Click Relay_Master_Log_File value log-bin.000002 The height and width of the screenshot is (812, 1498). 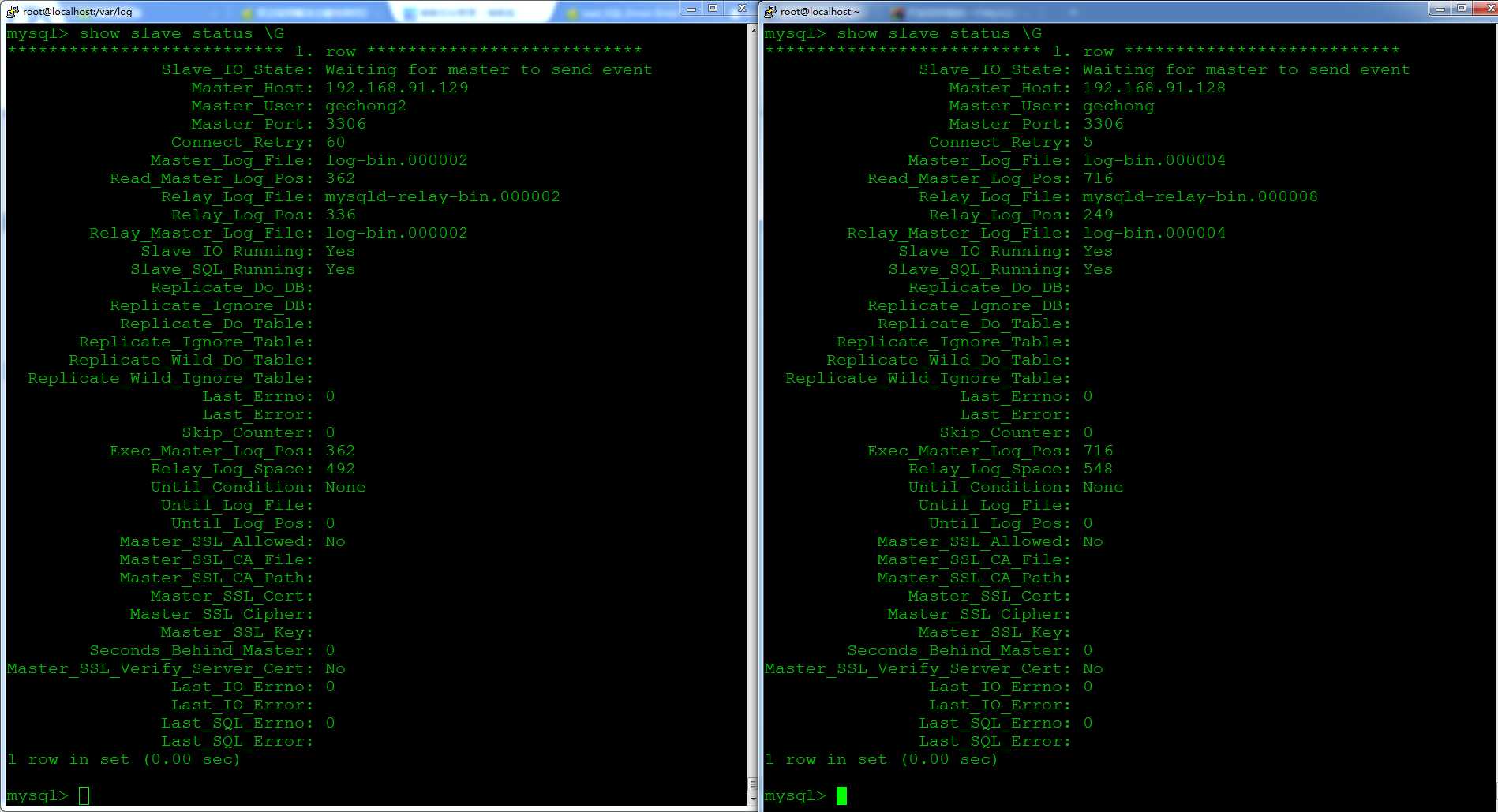396,233
